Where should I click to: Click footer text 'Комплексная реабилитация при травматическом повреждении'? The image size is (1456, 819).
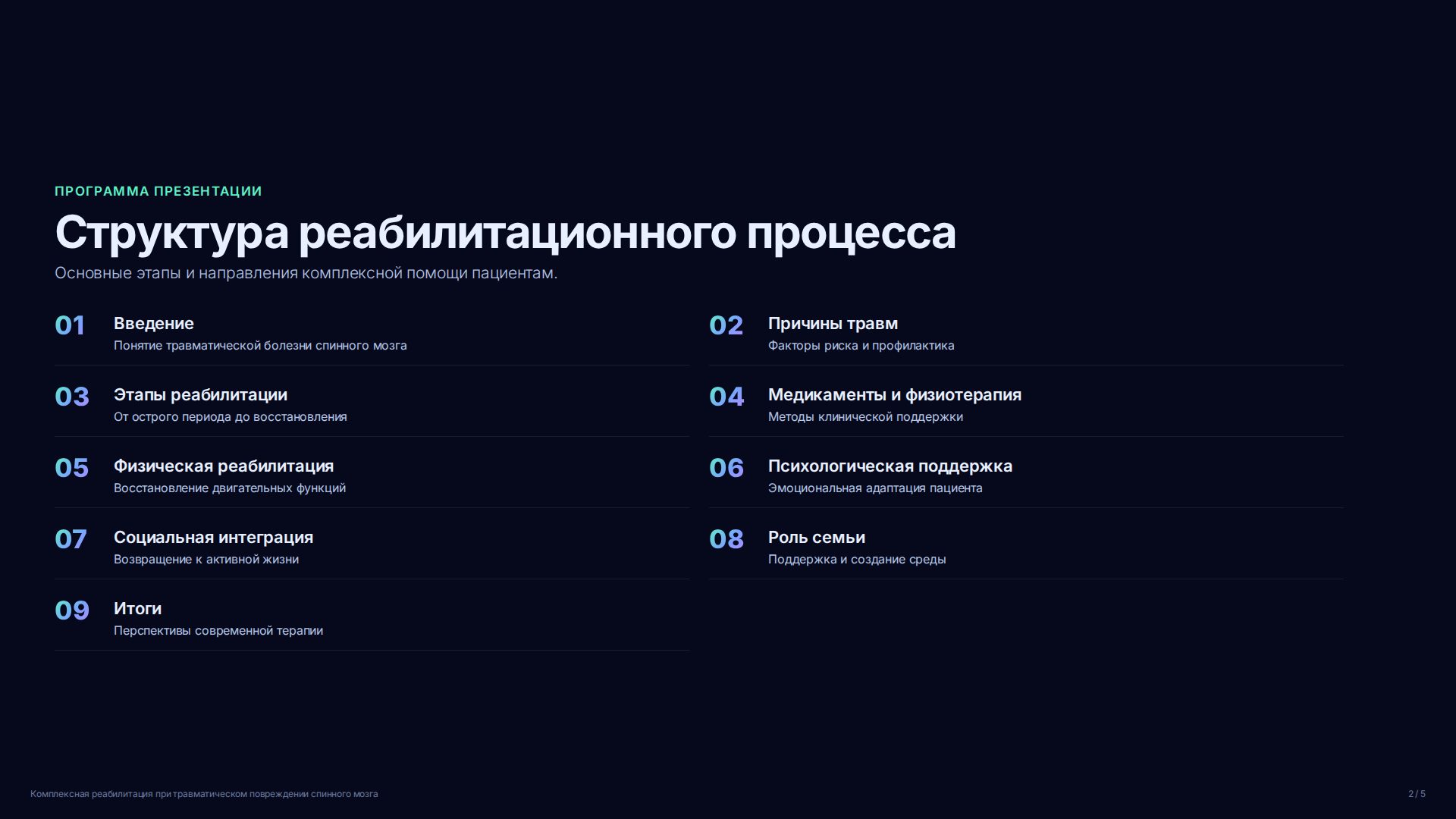(169, 794)
